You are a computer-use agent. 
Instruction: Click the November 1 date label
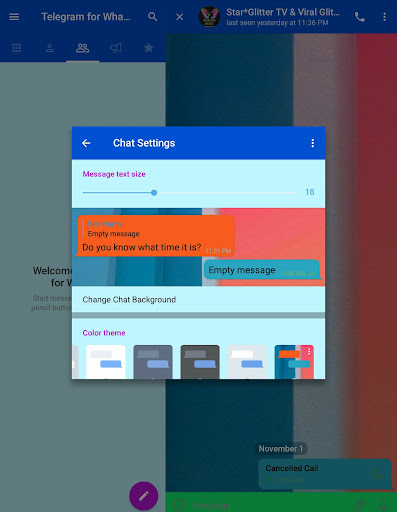click(281, 449)
